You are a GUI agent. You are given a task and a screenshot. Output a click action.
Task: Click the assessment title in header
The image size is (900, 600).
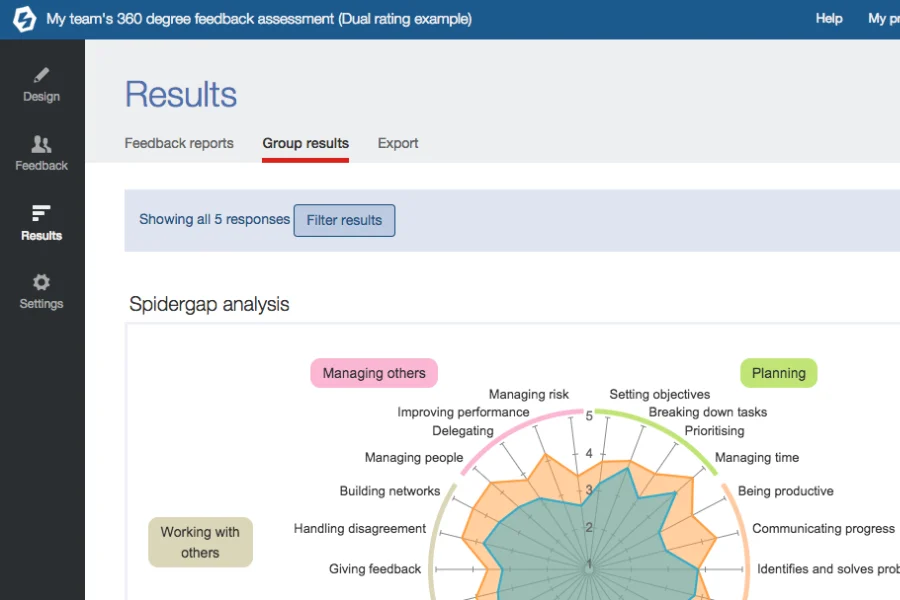pyautogui.click(x=259, y=19)
